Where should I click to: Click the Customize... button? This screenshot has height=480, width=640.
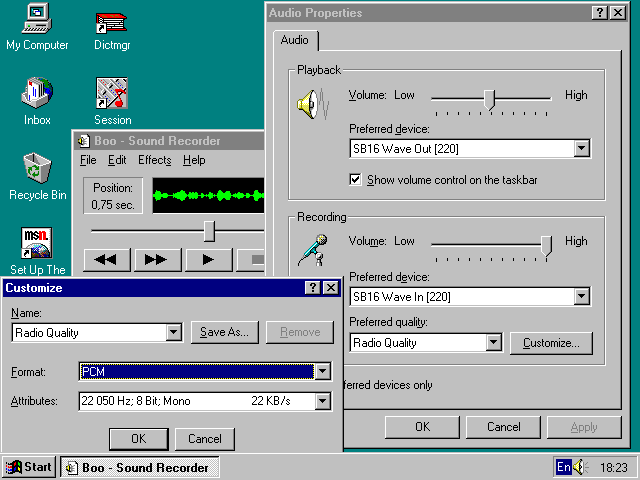pos(551,343)
